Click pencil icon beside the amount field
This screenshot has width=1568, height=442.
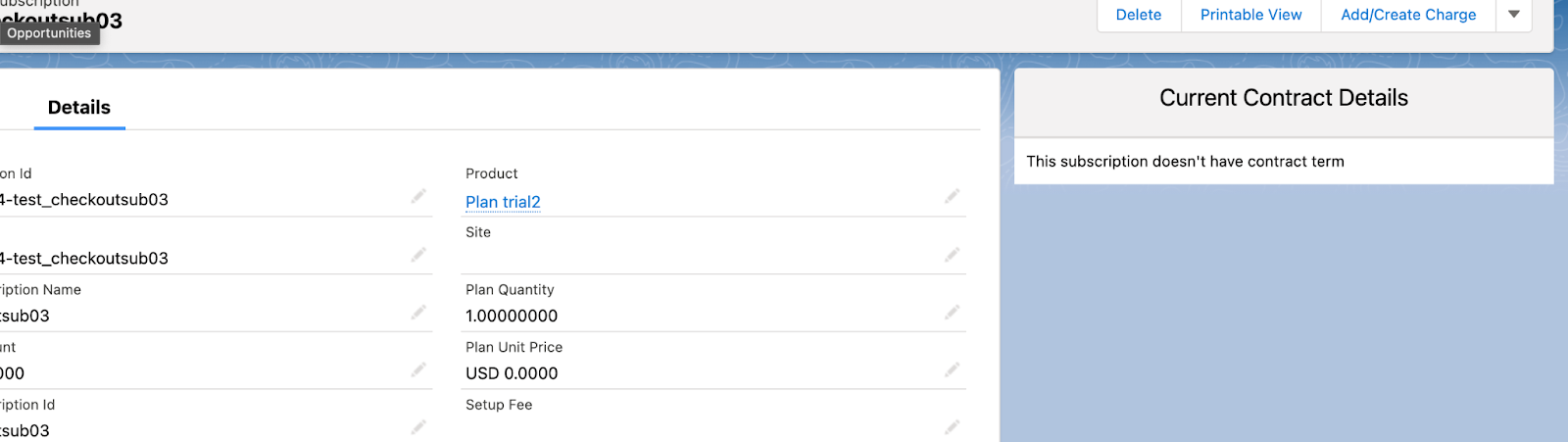click(x=418, y=370)
